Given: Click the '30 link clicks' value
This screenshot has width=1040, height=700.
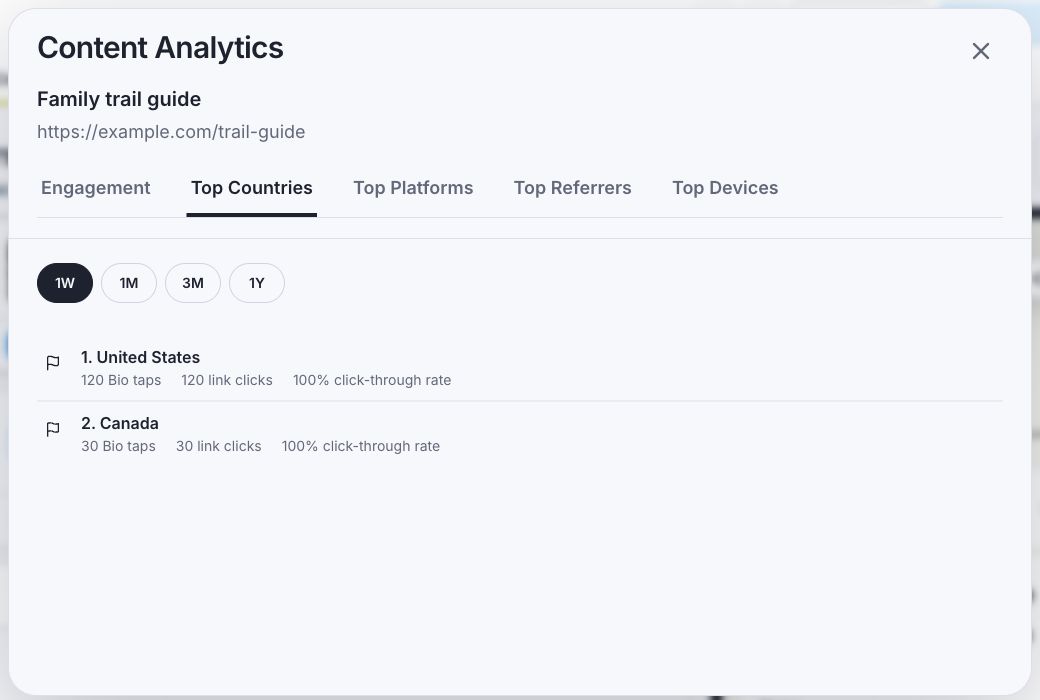Looking at the screenshot, I should (219, 447).
